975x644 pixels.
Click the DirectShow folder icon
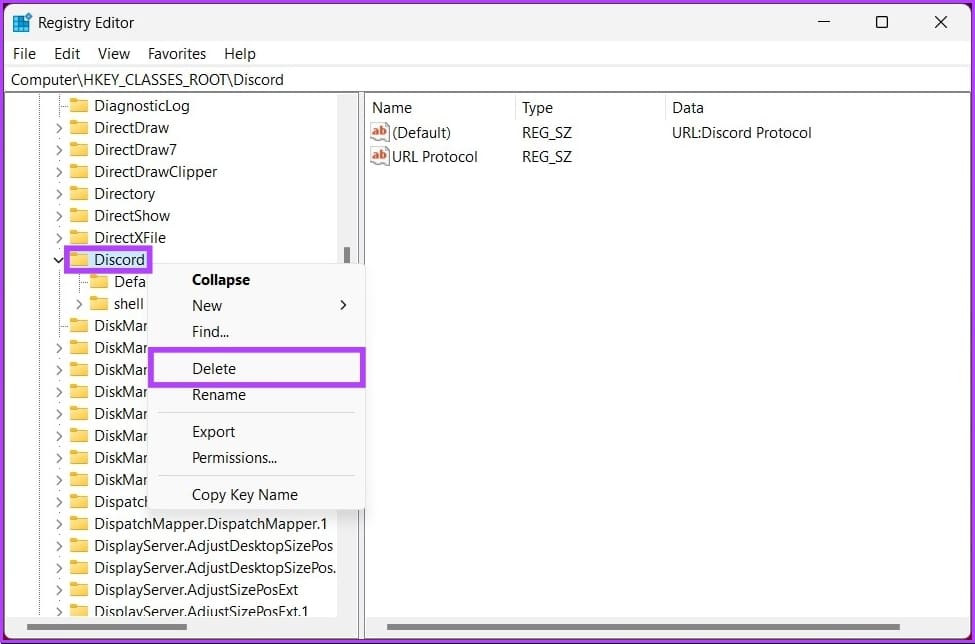coord(79,216)
